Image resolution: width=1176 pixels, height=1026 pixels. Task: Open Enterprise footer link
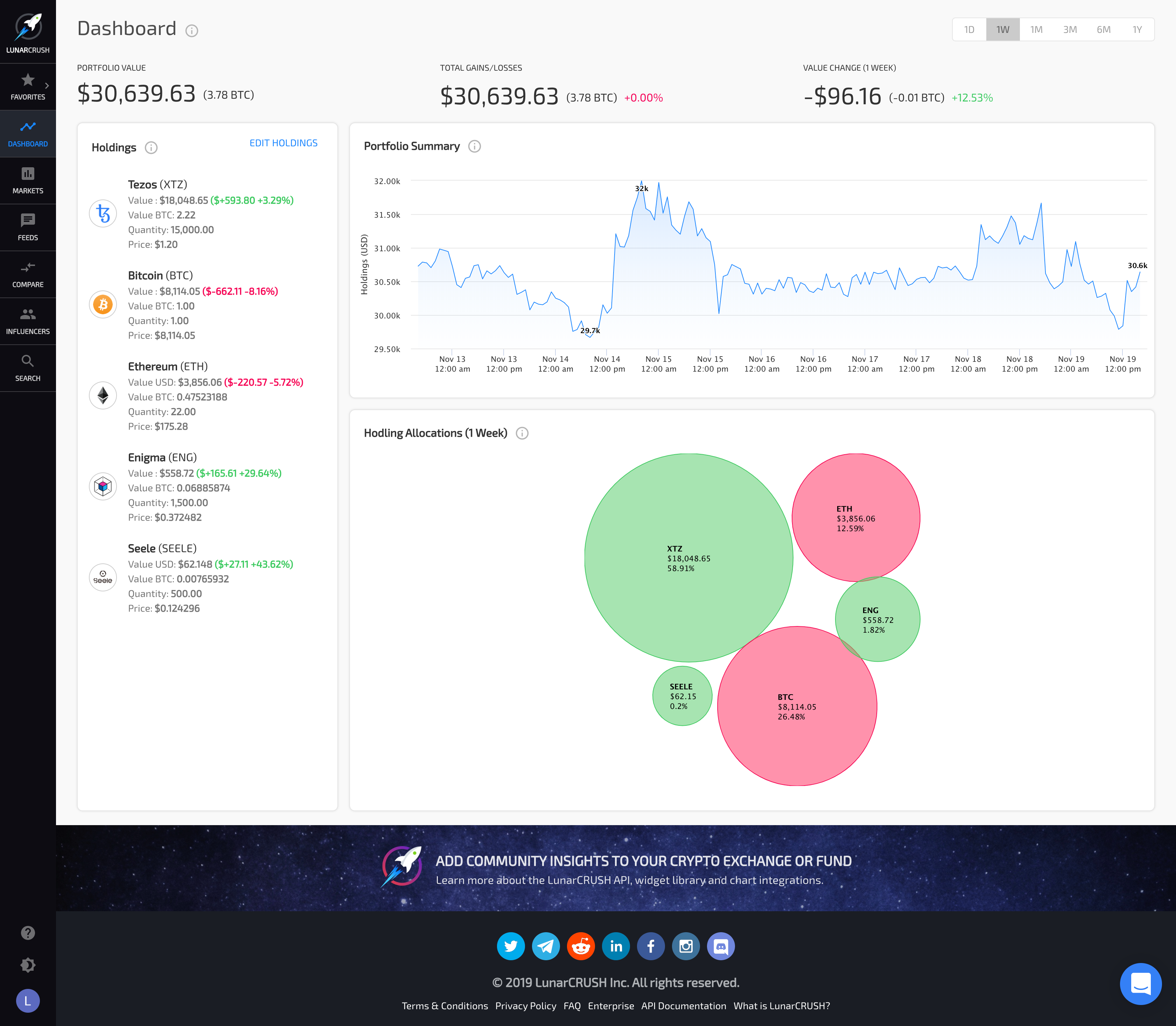coord(611,1006)
